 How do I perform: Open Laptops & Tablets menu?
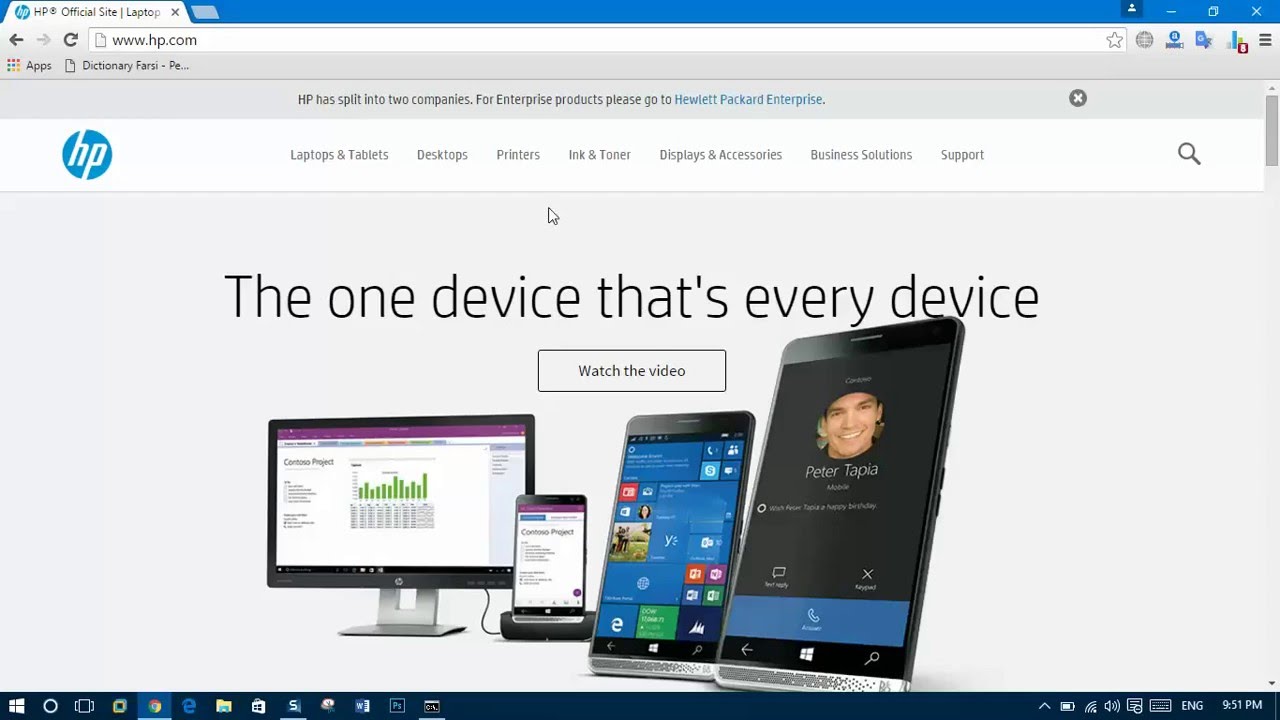coord(339,155)
